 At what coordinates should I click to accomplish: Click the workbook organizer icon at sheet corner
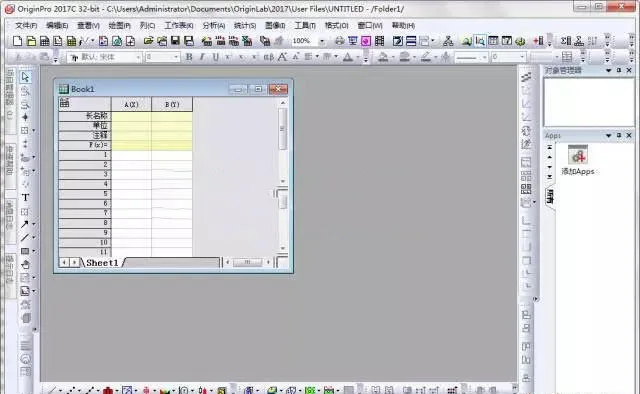(x=64, y=104)
